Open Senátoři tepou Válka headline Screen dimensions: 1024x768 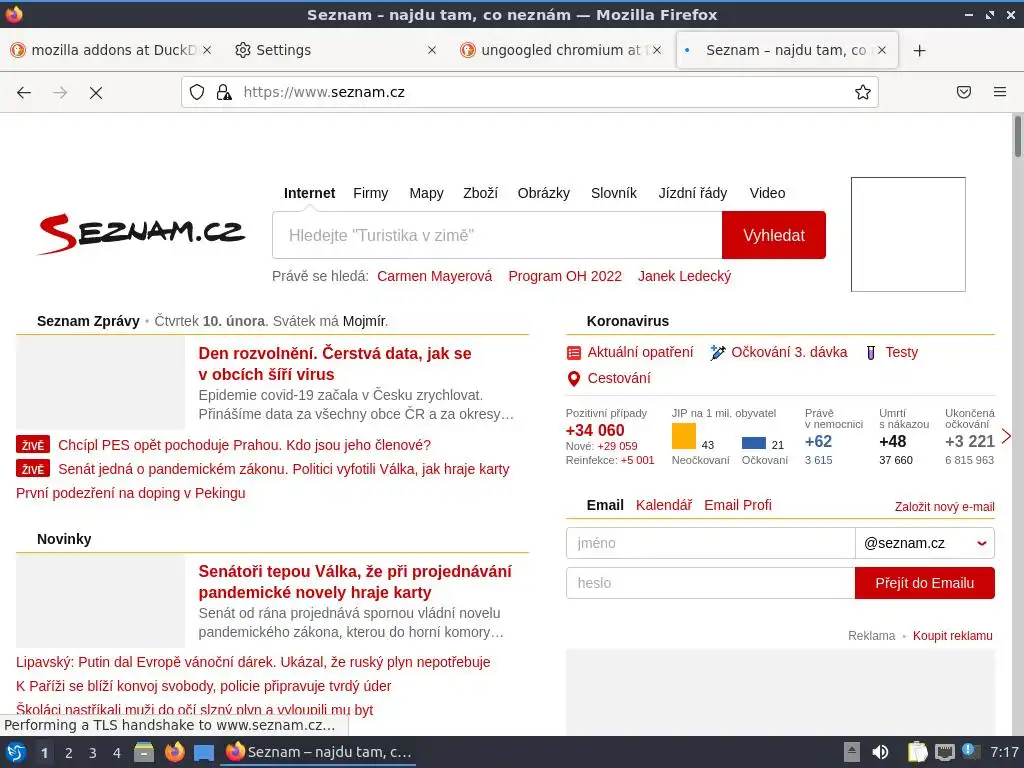(355, 582)
